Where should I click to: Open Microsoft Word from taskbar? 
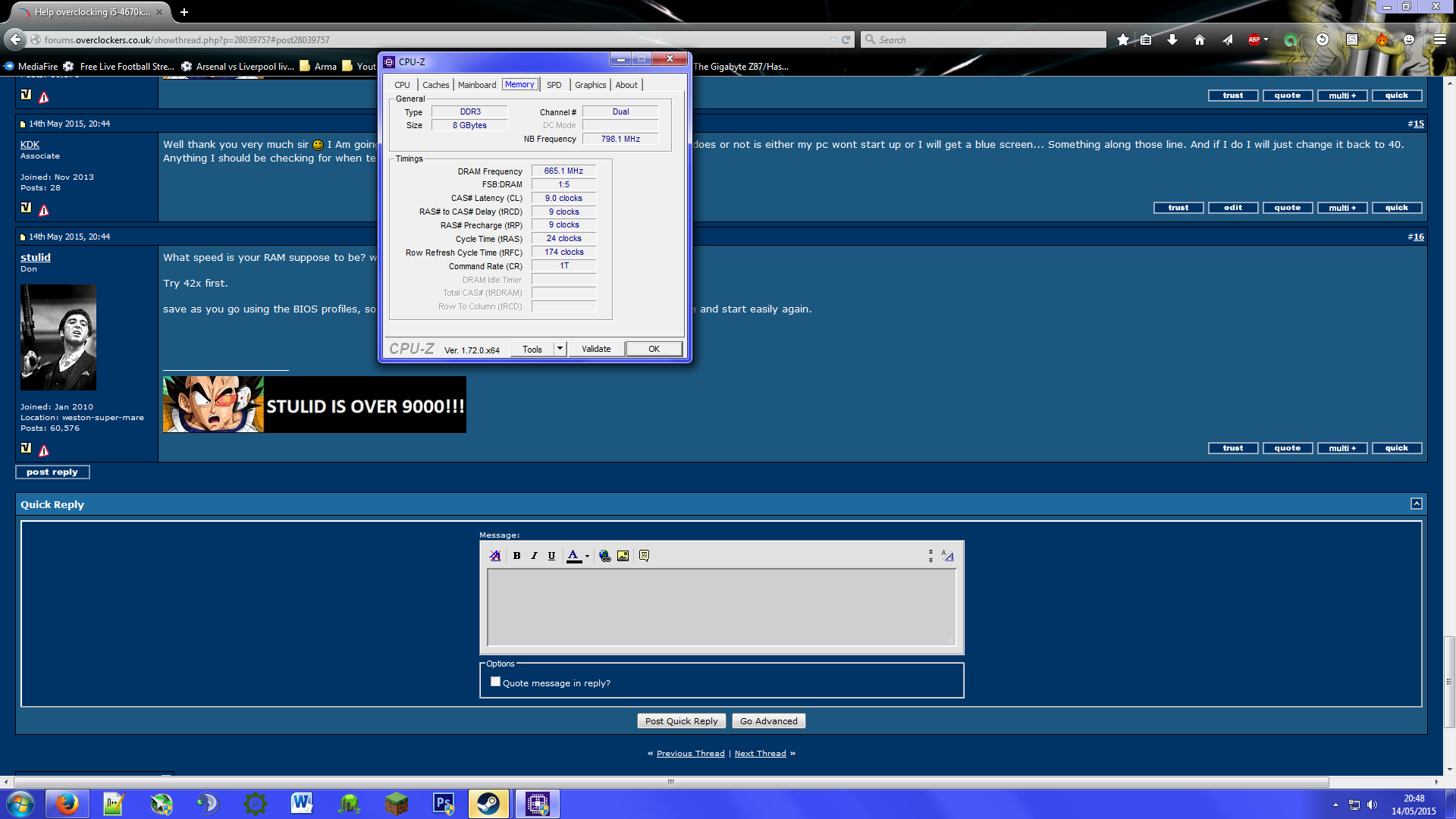click(302, 804)
